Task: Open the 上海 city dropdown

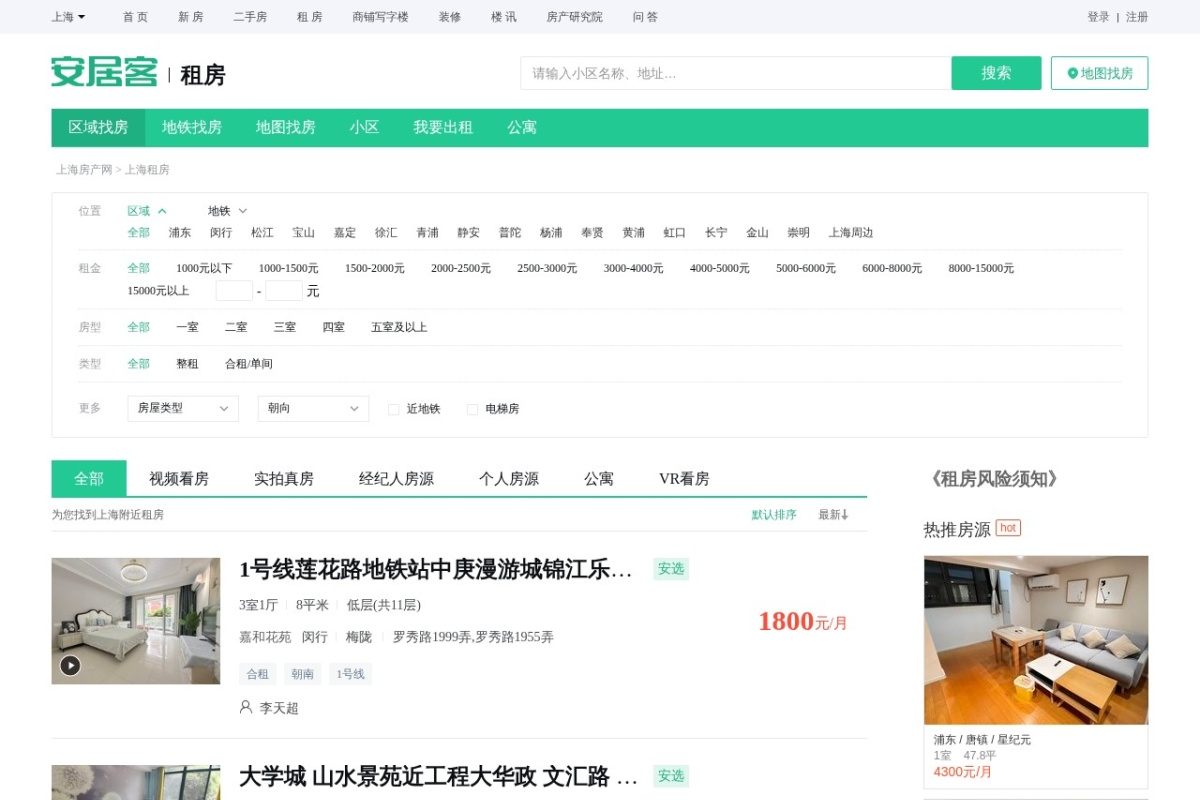Action: click(68, 17)
